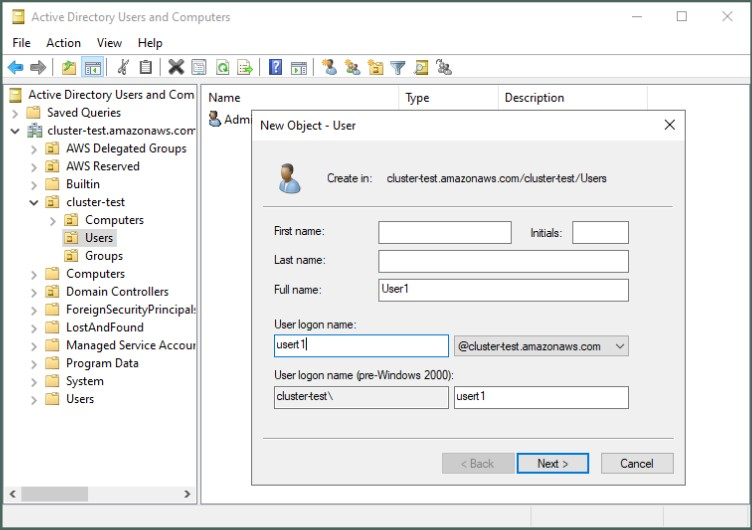Click the Cancel button
The height and width of the screenshot is (530, 752).
[x=636, y=463]
